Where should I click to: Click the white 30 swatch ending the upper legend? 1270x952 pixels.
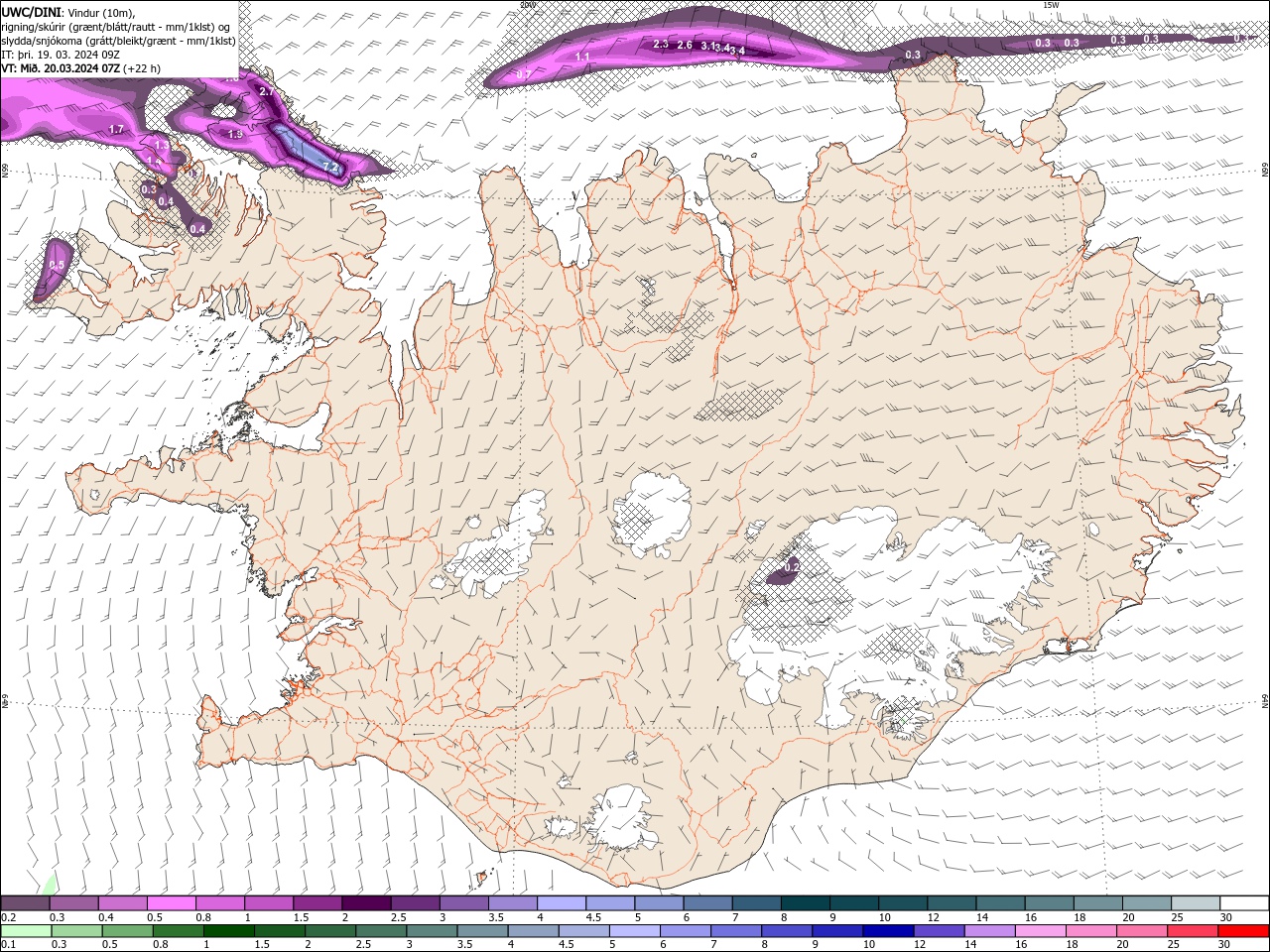[x=1243, y=903]
